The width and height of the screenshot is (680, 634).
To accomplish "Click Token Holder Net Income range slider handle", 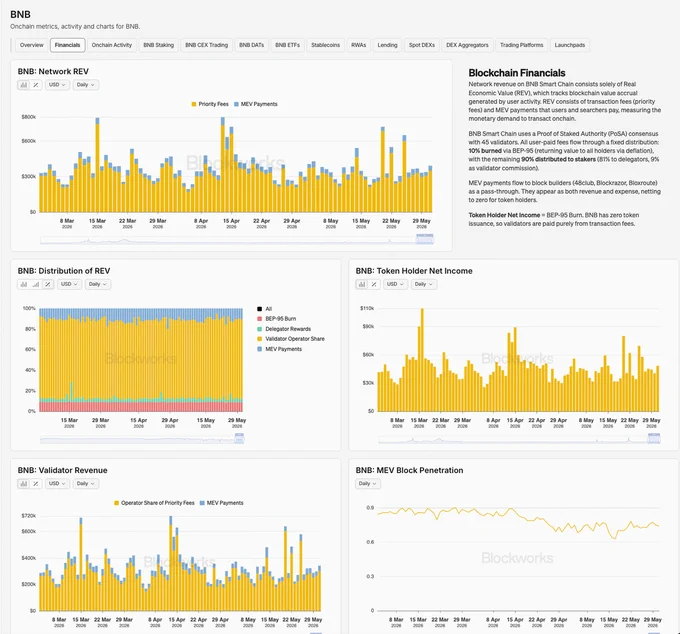I will click(x=654, y=438).
